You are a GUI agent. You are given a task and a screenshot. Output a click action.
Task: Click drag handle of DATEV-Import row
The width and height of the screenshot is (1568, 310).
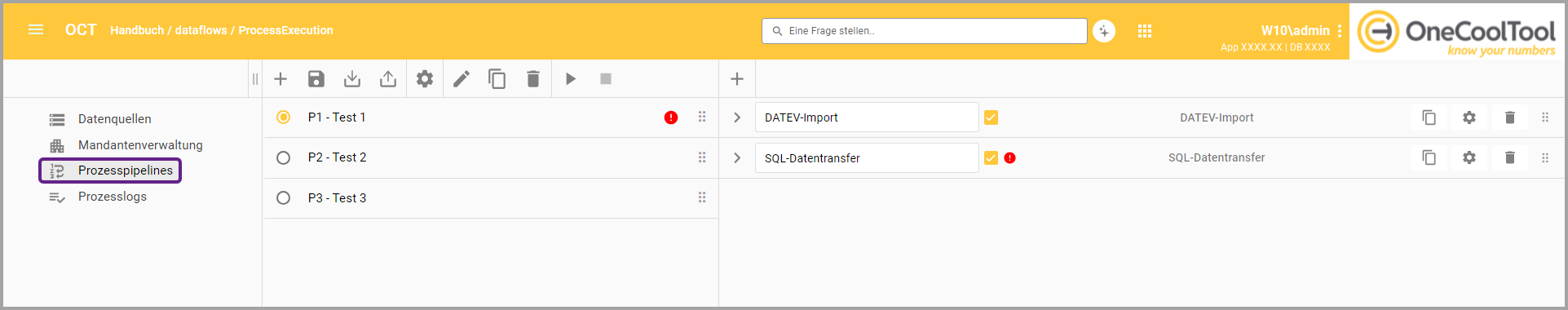tap(1545, 117)
